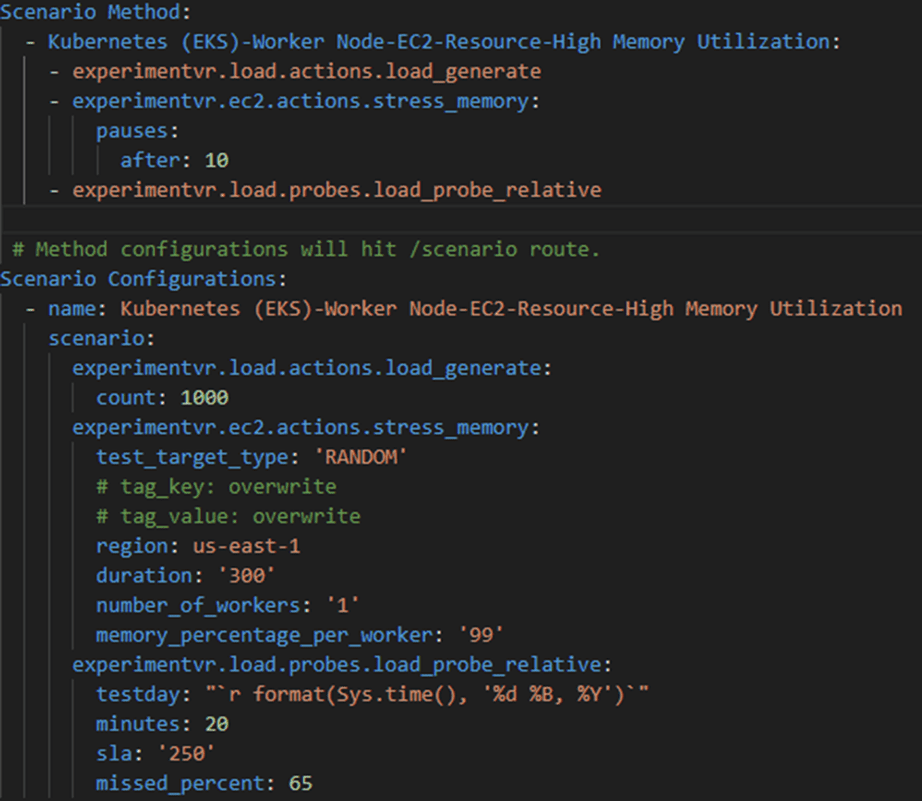922x801 pixels.
Task: Click the 'Scenario Method:' heading text
Action: click(x=95, y=12)
